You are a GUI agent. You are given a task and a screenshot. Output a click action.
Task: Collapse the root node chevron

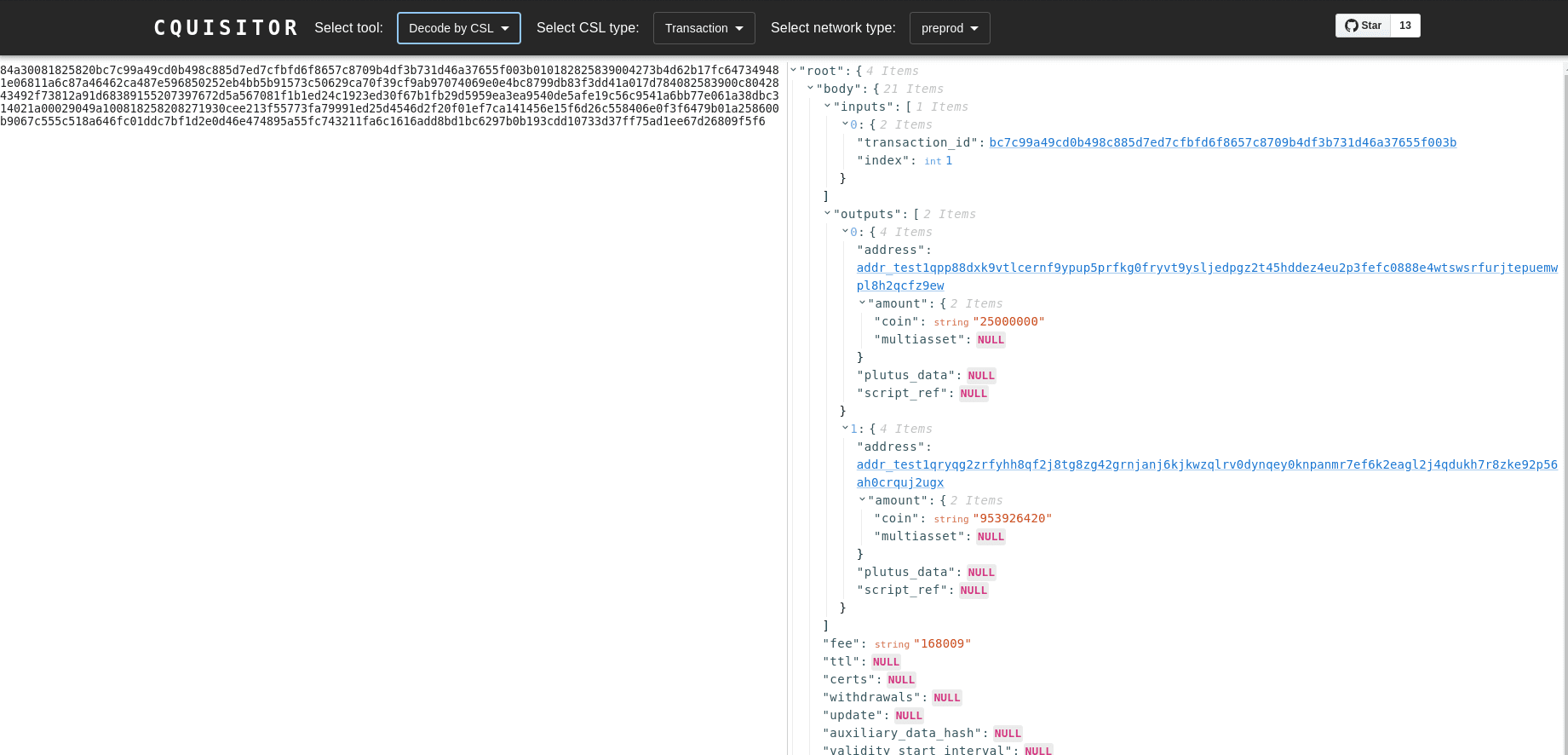tap(794, 71)
